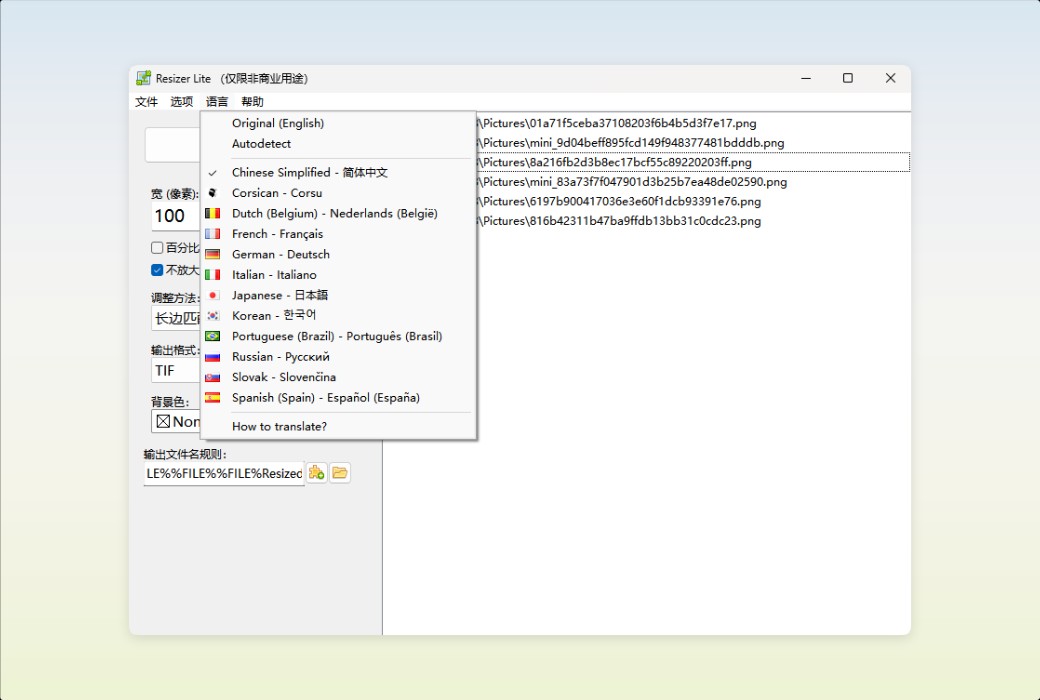Choose the Japanese - 日本語 flag icon

coord(212,295)
